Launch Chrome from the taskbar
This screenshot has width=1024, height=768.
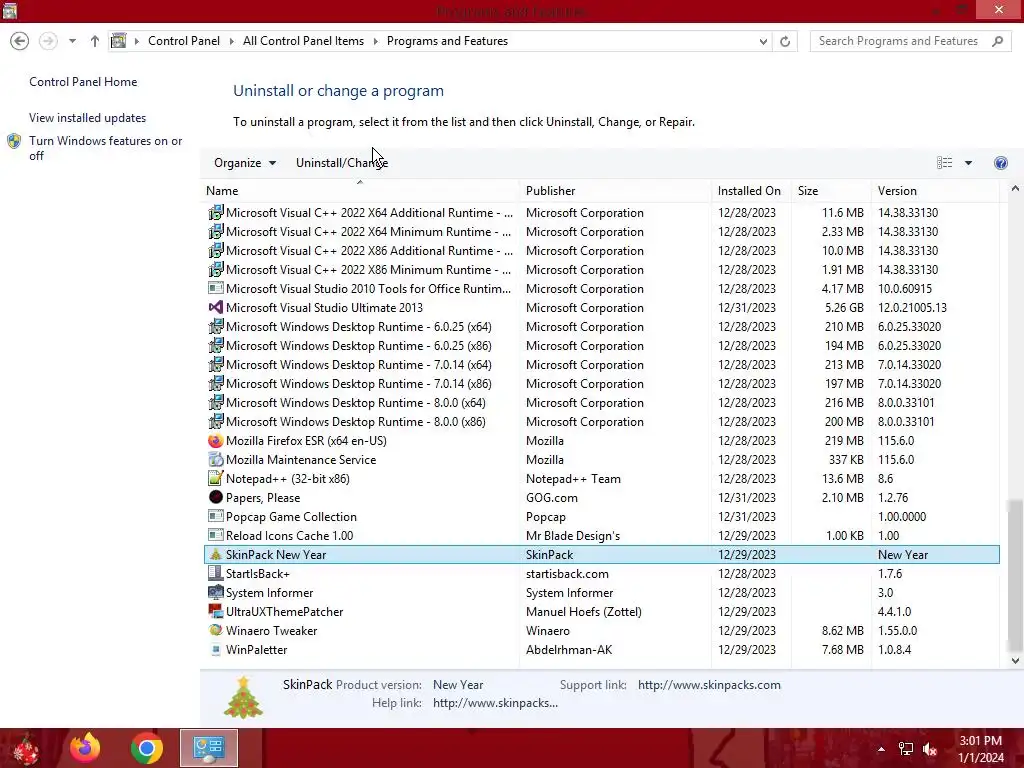point(146,748)
